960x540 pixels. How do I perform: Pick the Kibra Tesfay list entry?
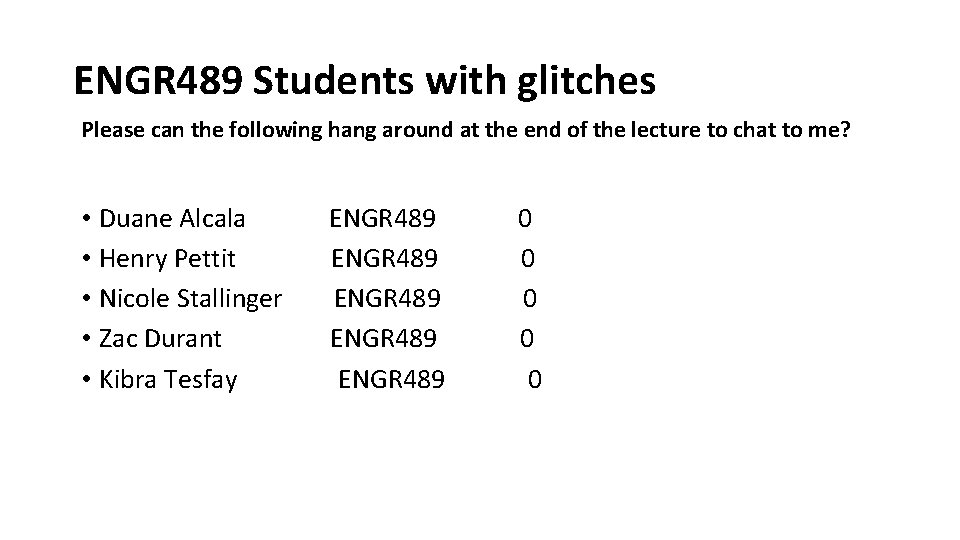tap(168, 380)
